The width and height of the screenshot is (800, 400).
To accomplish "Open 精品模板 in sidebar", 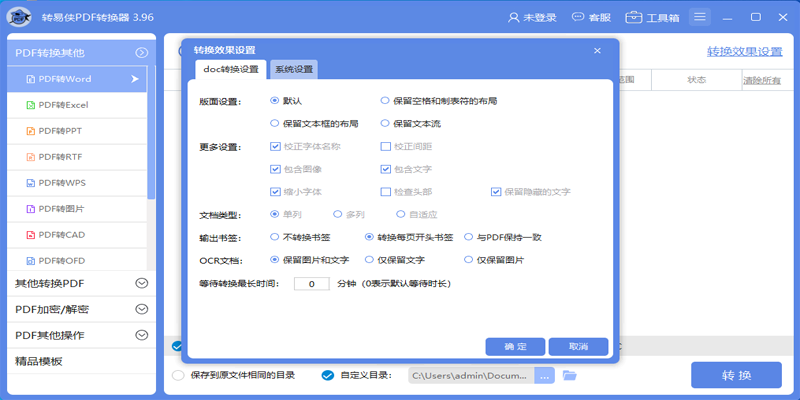I will pyautogui.click(x=82, y=362).
